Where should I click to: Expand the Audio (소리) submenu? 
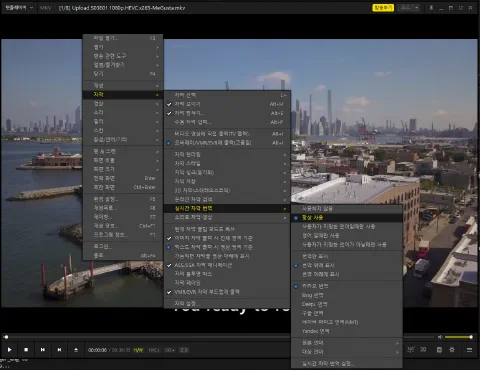(x=123, y=113)
